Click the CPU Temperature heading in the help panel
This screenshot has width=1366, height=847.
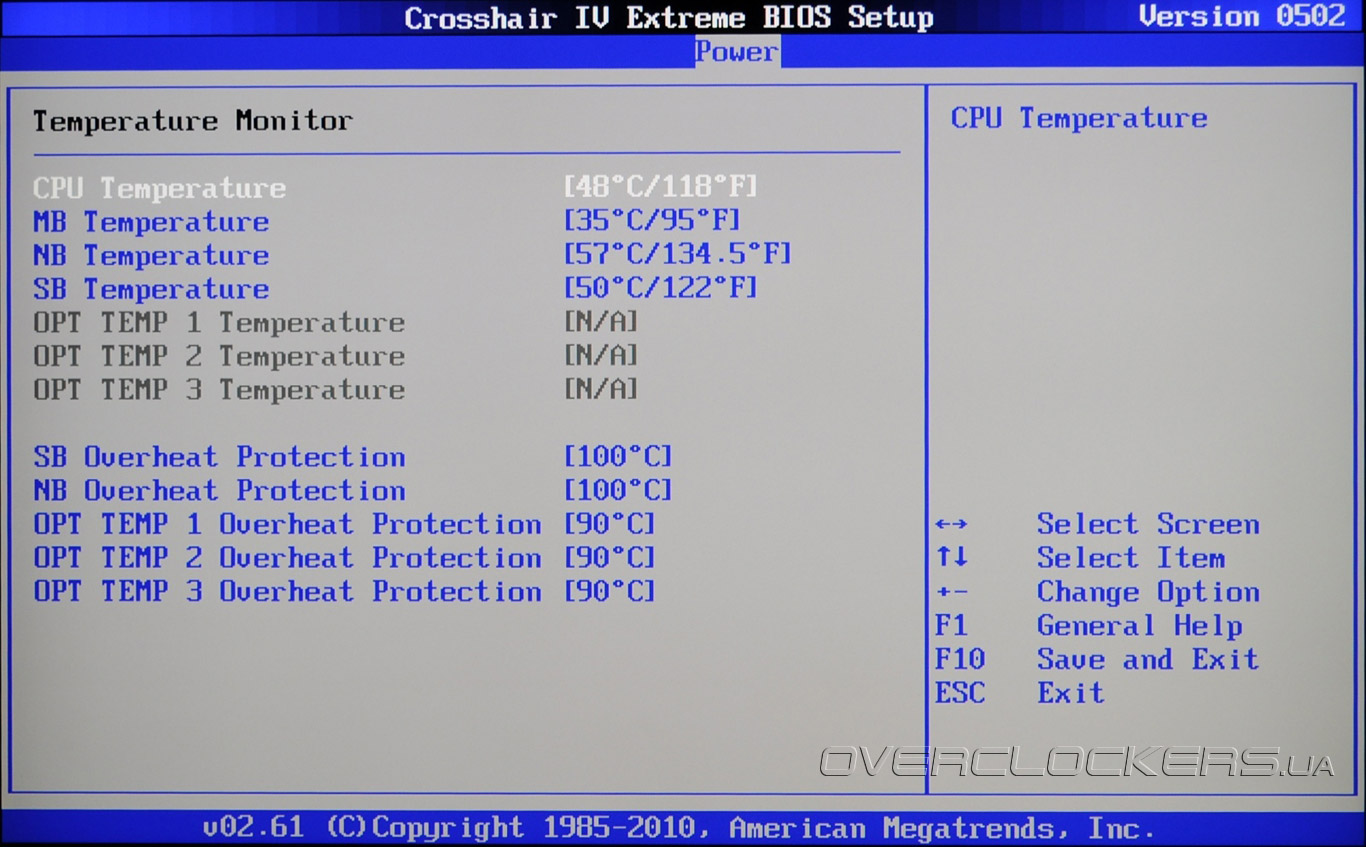(x=1079, y=119)
